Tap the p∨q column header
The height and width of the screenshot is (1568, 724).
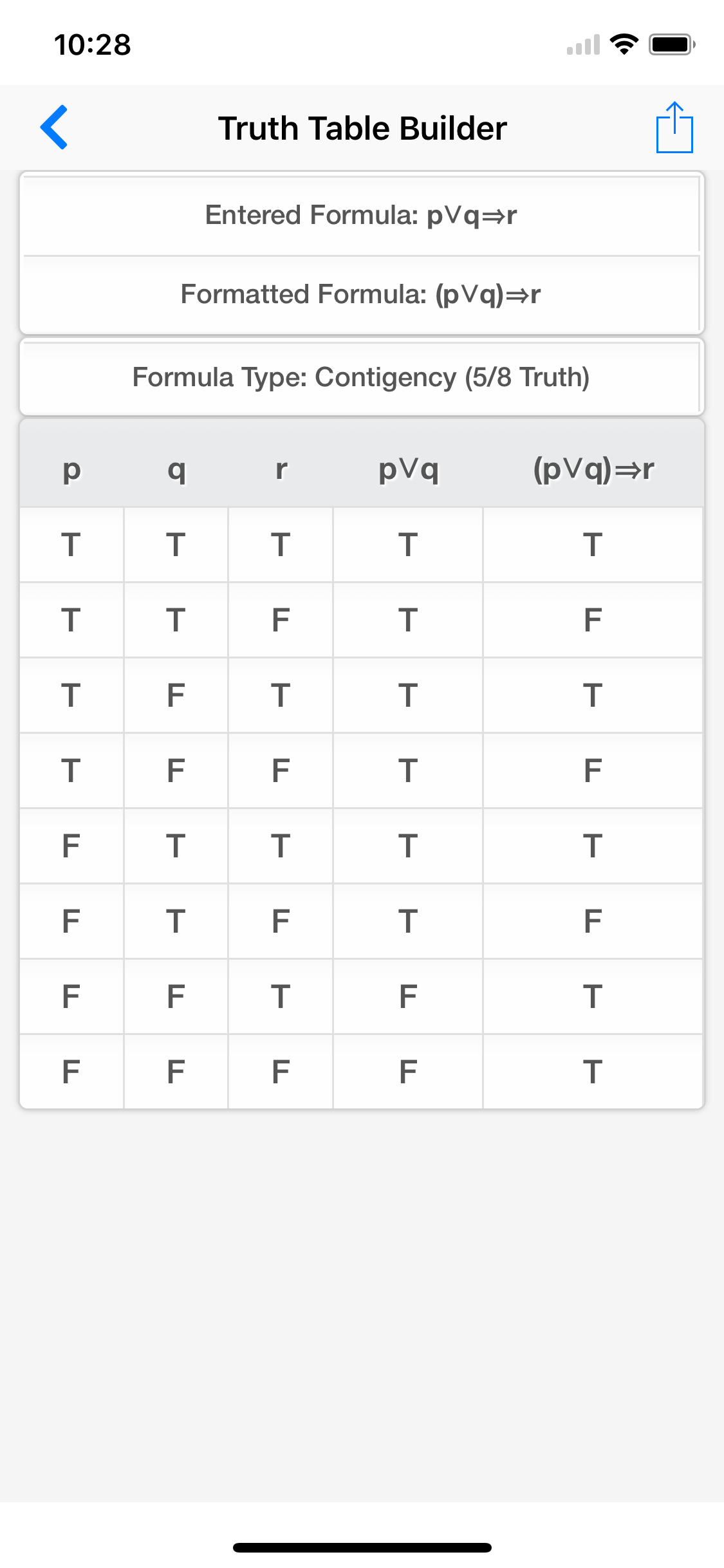408,469
